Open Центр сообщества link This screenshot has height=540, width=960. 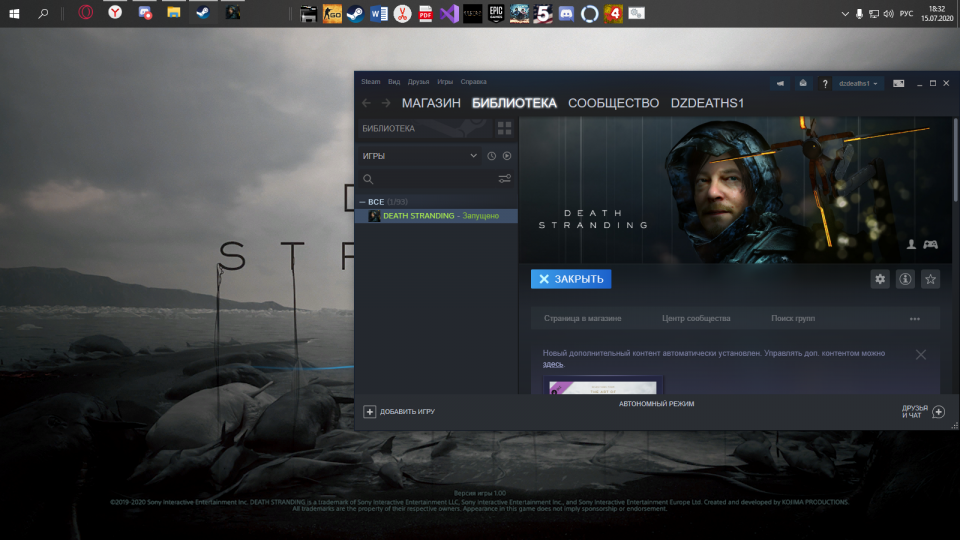pyautogui.click(x=696, y=318)
